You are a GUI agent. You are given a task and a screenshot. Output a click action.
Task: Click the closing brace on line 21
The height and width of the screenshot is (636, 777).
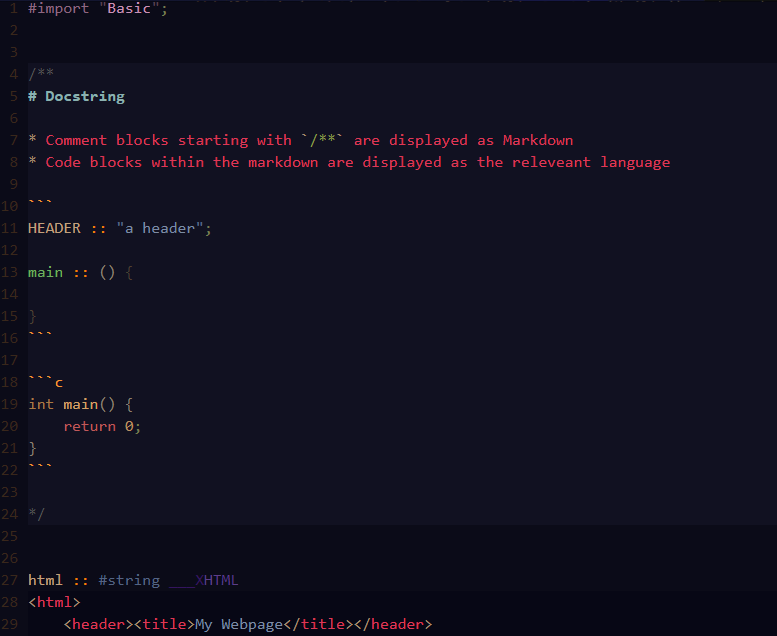[33, 448]
